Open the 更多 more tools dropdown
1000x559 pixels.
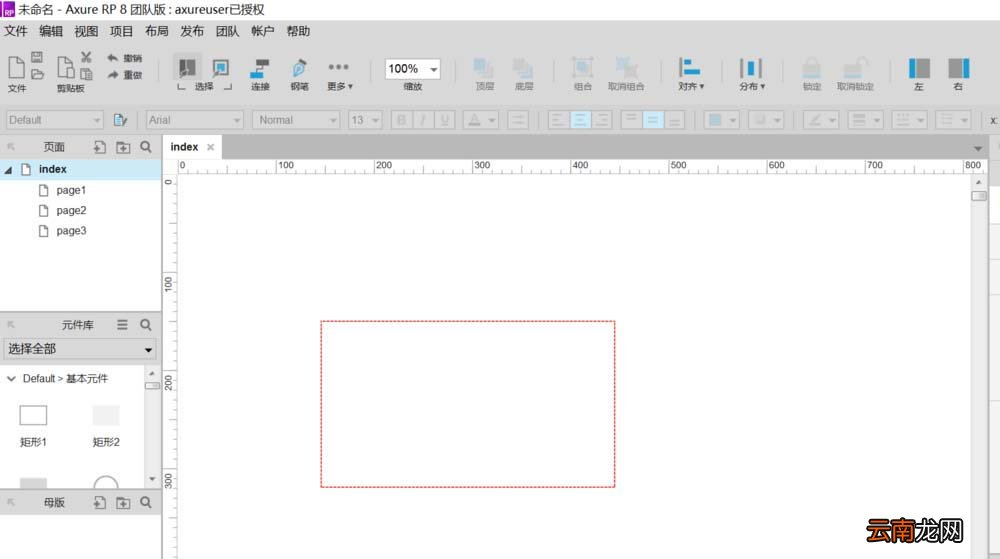pyautogui.click(x=339, y=73)
